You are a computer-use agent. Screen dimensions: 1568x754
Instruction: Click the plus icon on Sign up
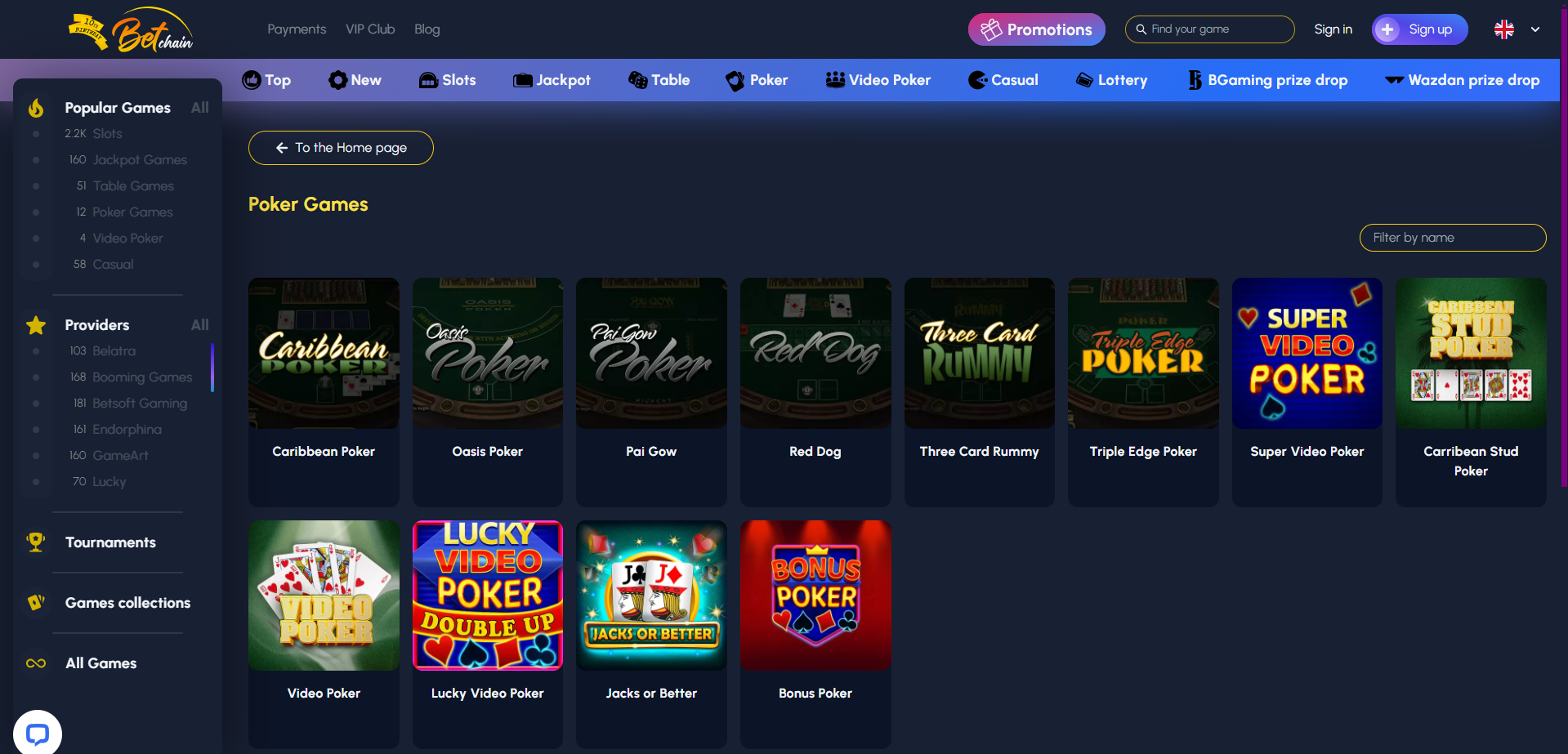[1387, 29]
